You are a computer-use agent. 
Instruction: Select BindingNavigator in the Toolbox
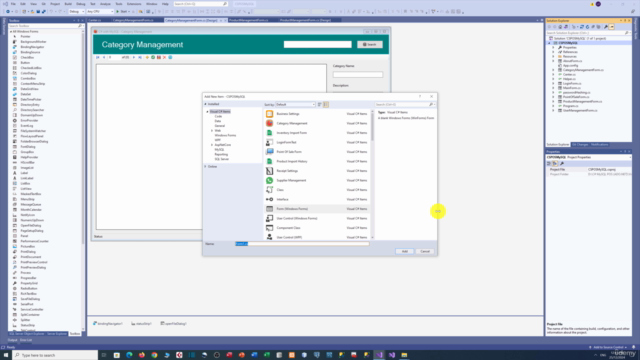(x=32, y=47)
